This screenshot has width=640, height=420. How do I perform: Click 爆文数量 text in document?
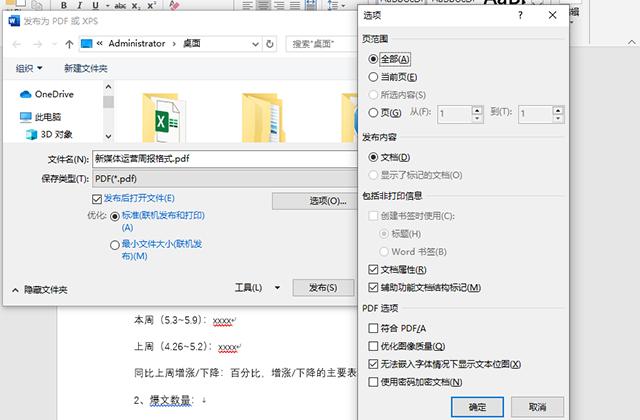coord(170,400)
